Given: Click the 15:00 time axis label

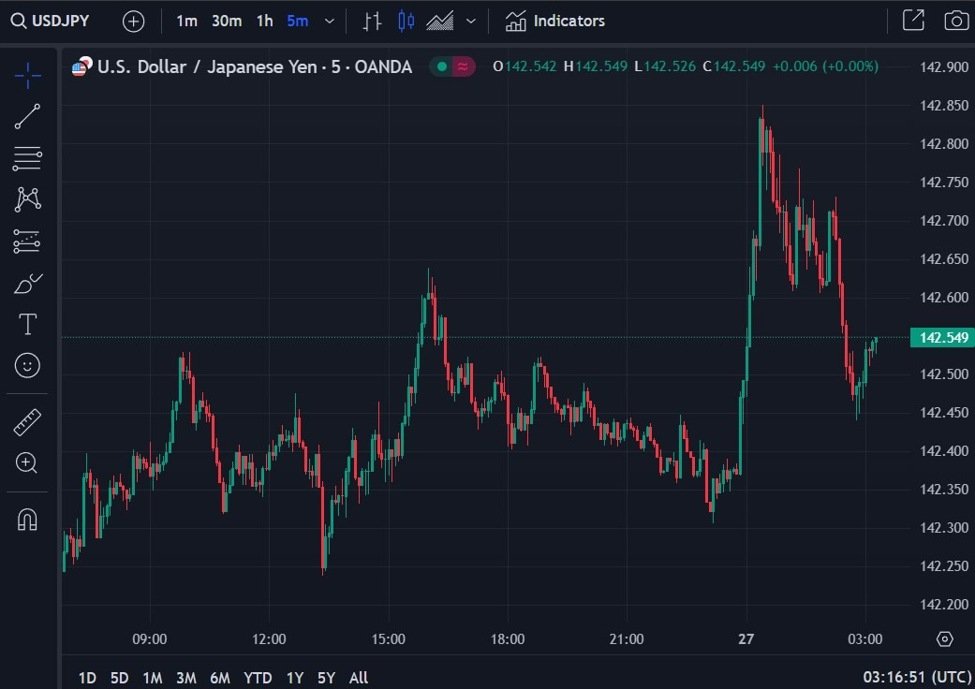Looking at the screenshot, I should 389,639.
